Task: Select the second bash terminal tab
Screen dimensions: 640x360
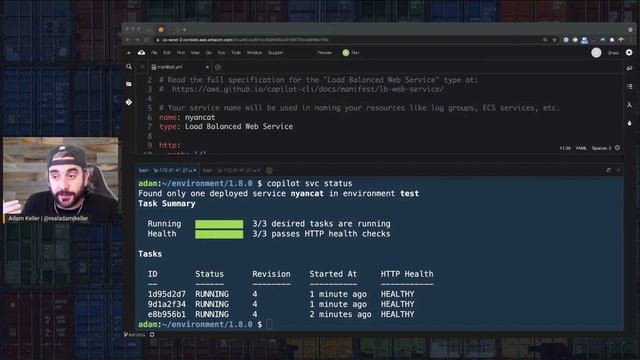Action: click(231, 170)
